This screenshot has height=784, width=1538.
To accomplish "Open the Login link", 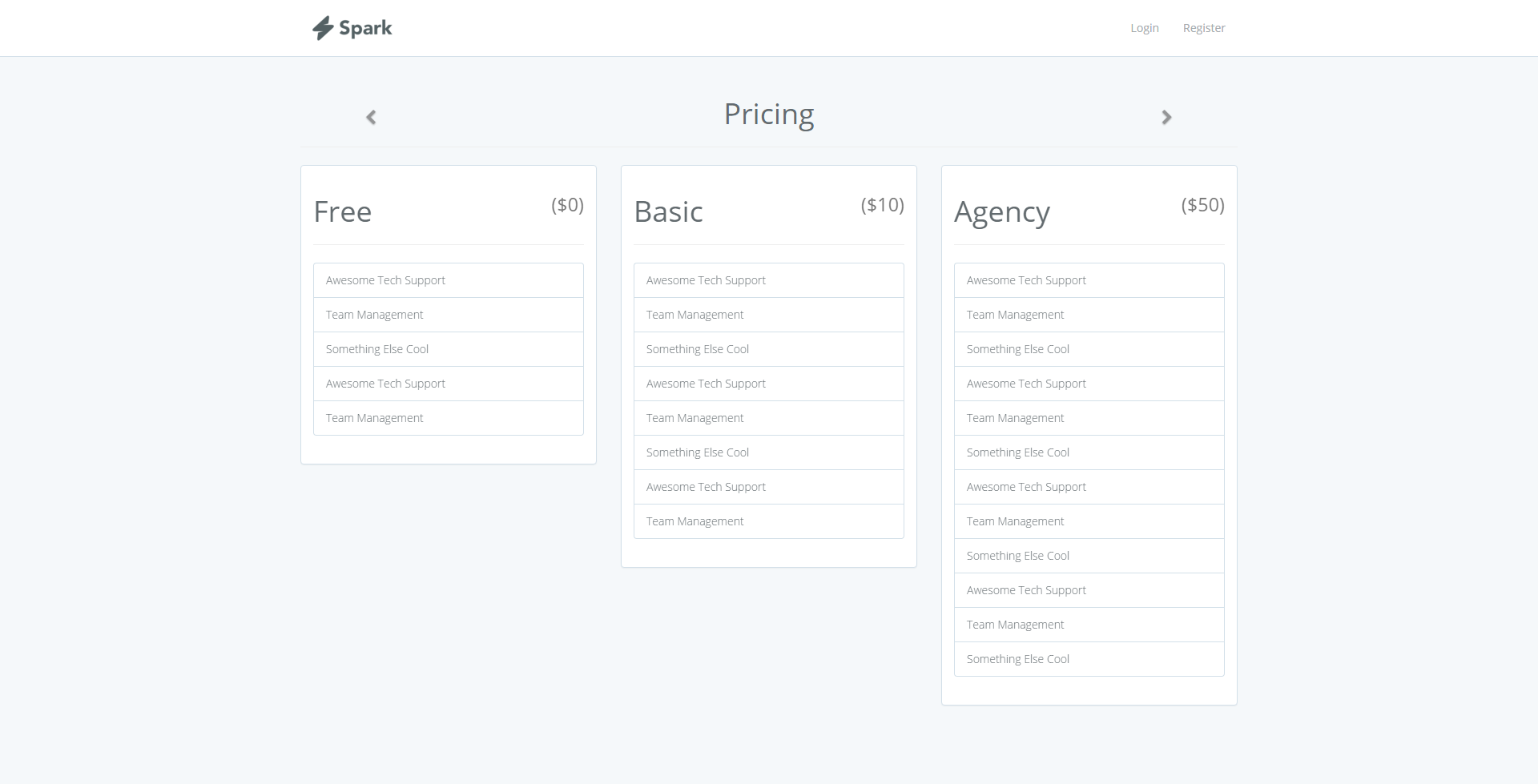I will (1144, 28).
